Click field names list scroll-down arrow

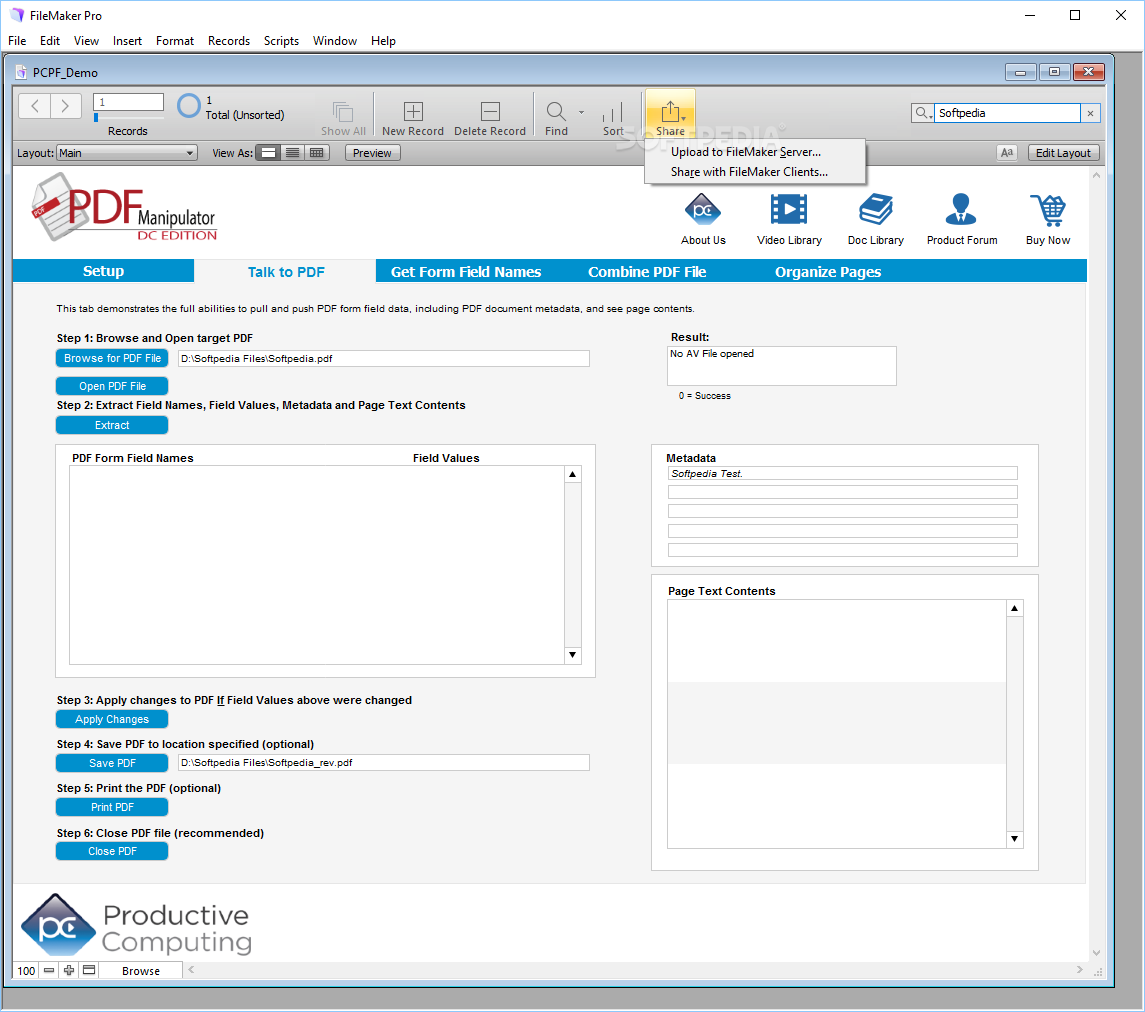coord(572,655)
